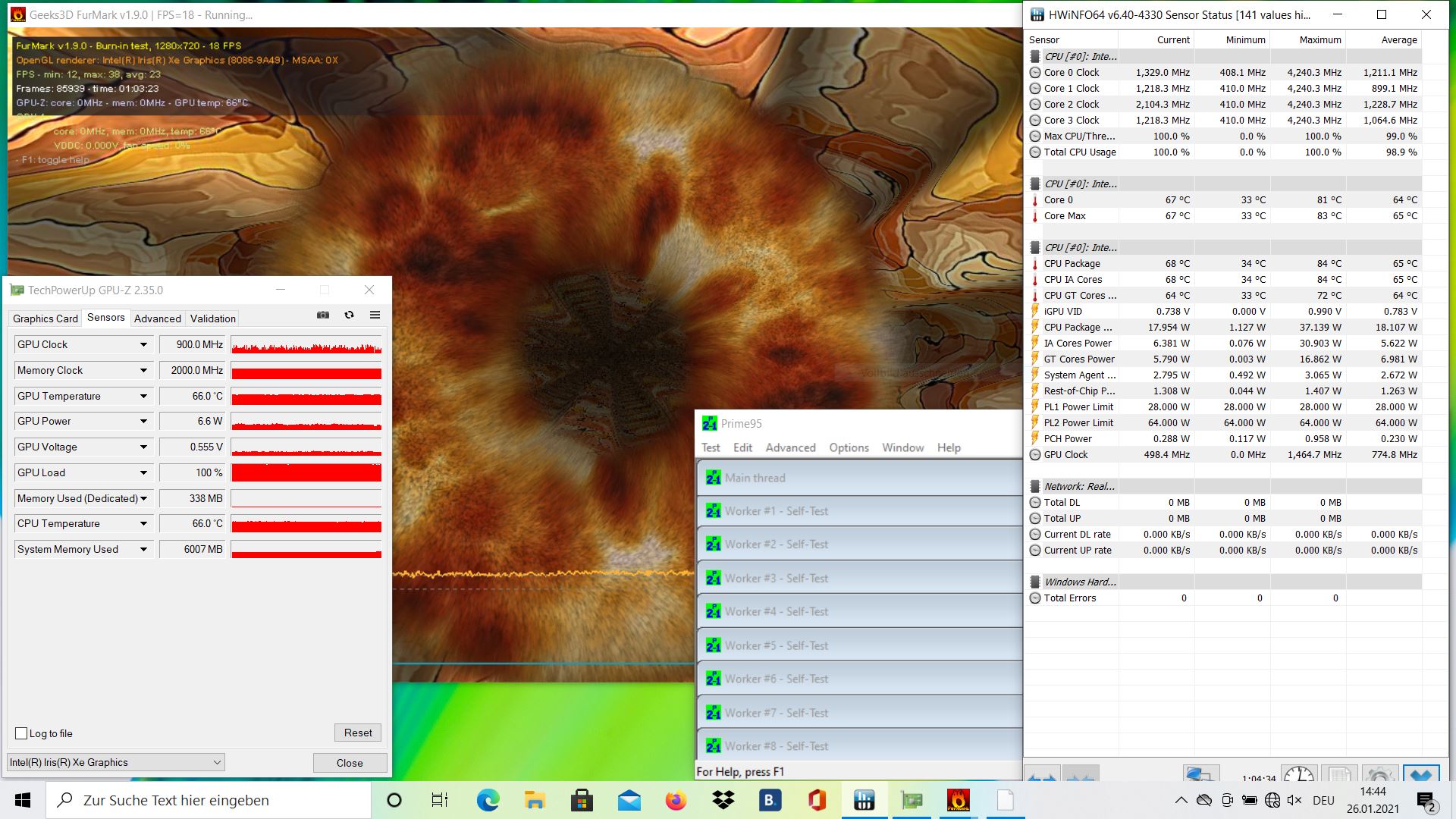Expand the GPU Clock sensor dropdown
This screenshot has height=819, width=1456.
[x=143, y=345]
